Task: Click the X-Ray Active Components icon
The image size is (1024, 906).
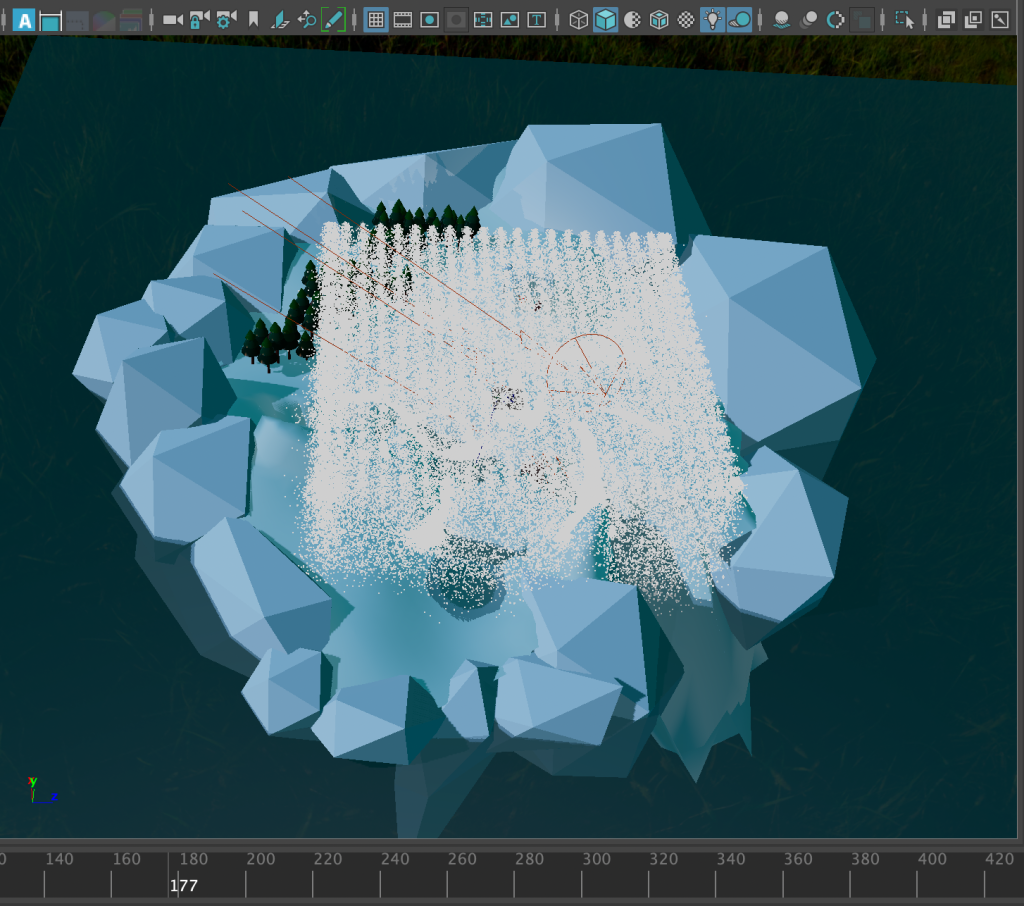Action: tap(973, 20)
